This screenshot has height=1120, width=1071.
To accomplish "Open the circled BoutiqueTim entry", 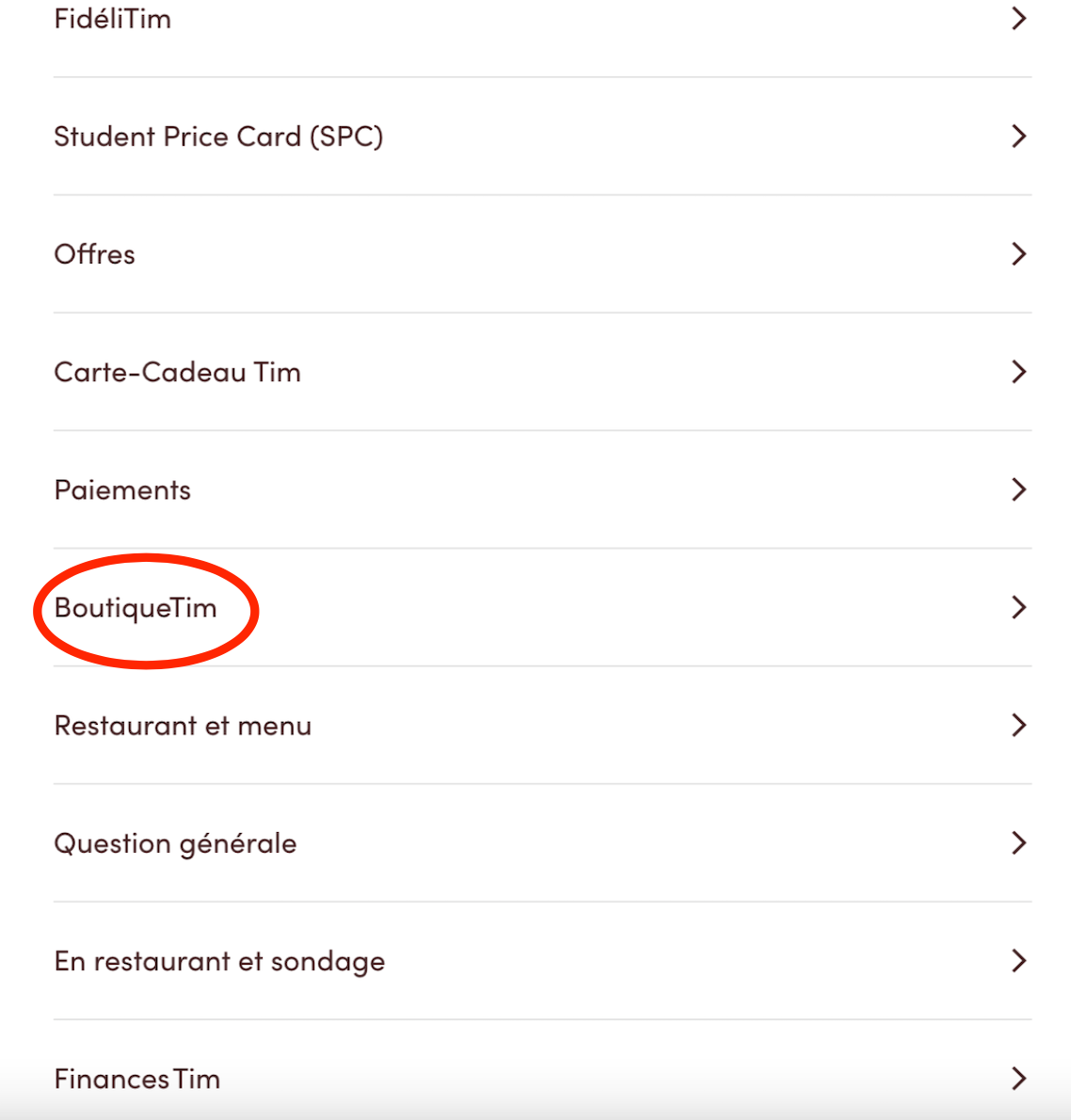I will 136,608.
